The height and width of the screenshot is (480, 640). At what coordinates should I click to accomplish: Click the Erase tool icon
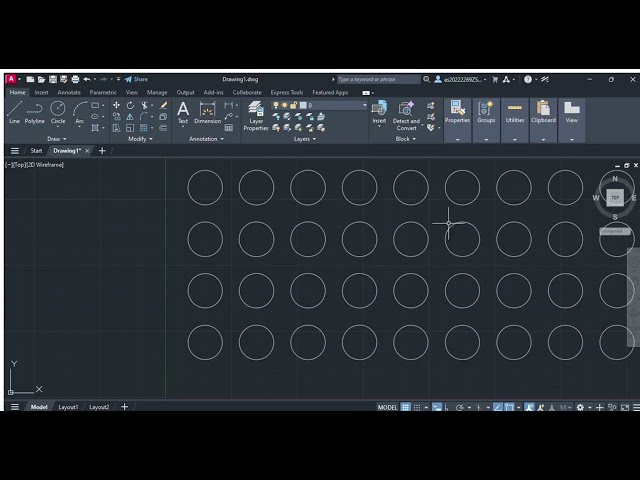point(163,105)
